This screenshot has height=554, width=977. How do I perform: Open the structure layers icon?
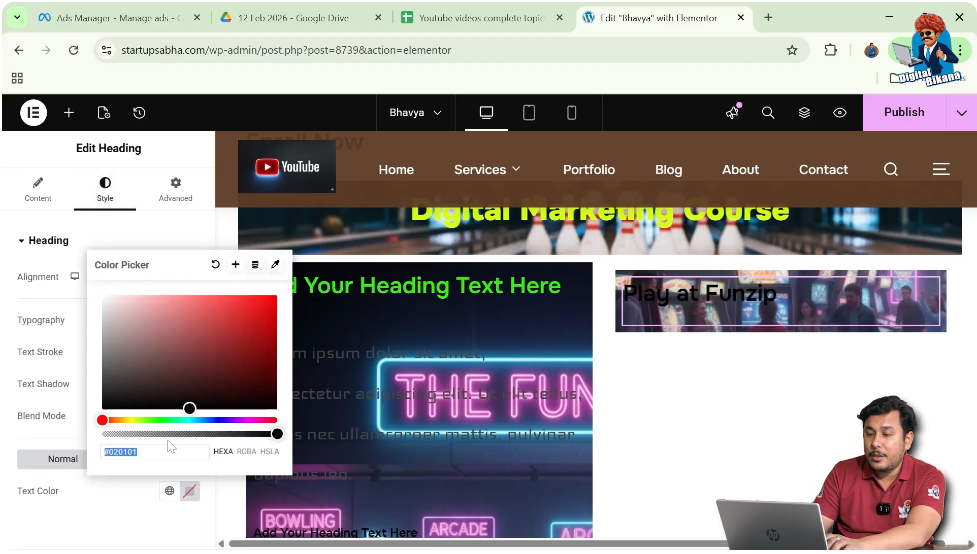pyautogui.click(x=804, y=113)
